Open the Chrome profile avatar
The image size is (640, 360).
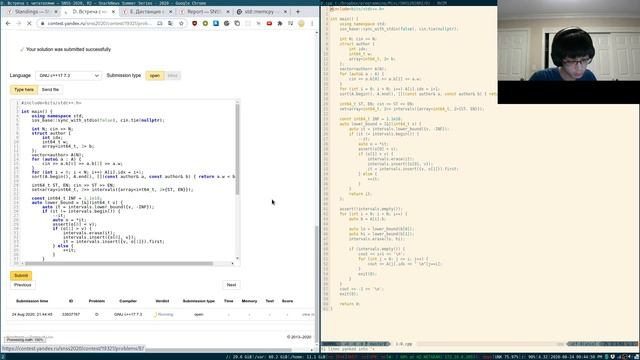[301, 24]
